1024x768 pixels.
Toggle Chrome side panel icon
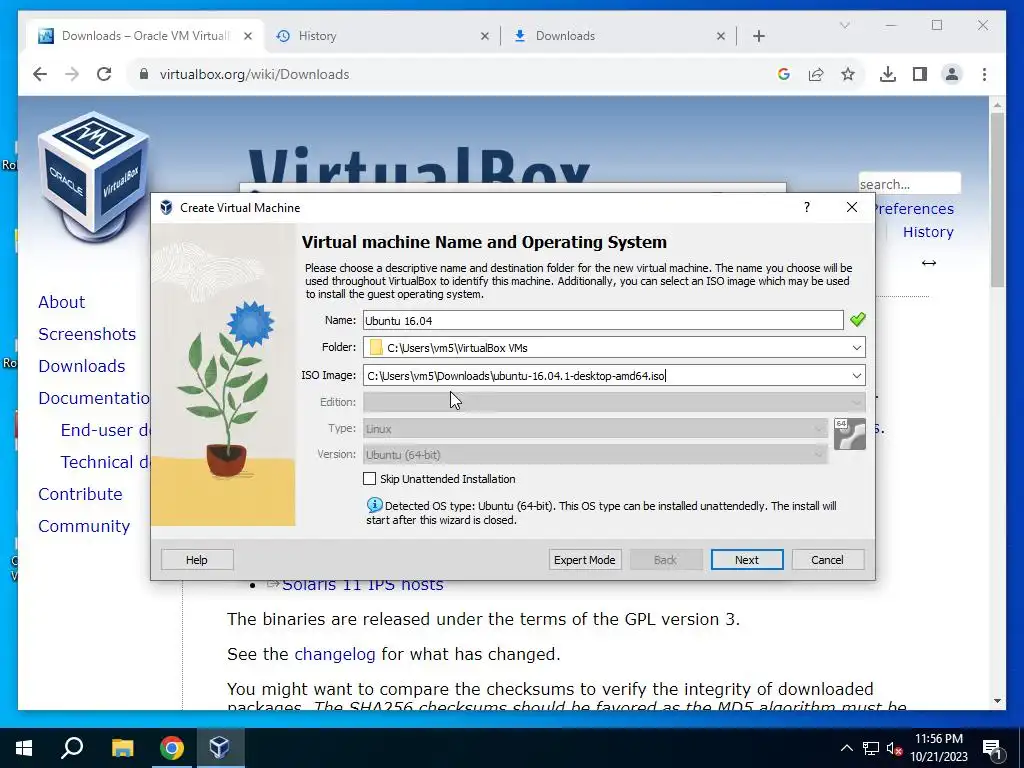[x=920, y=74]
